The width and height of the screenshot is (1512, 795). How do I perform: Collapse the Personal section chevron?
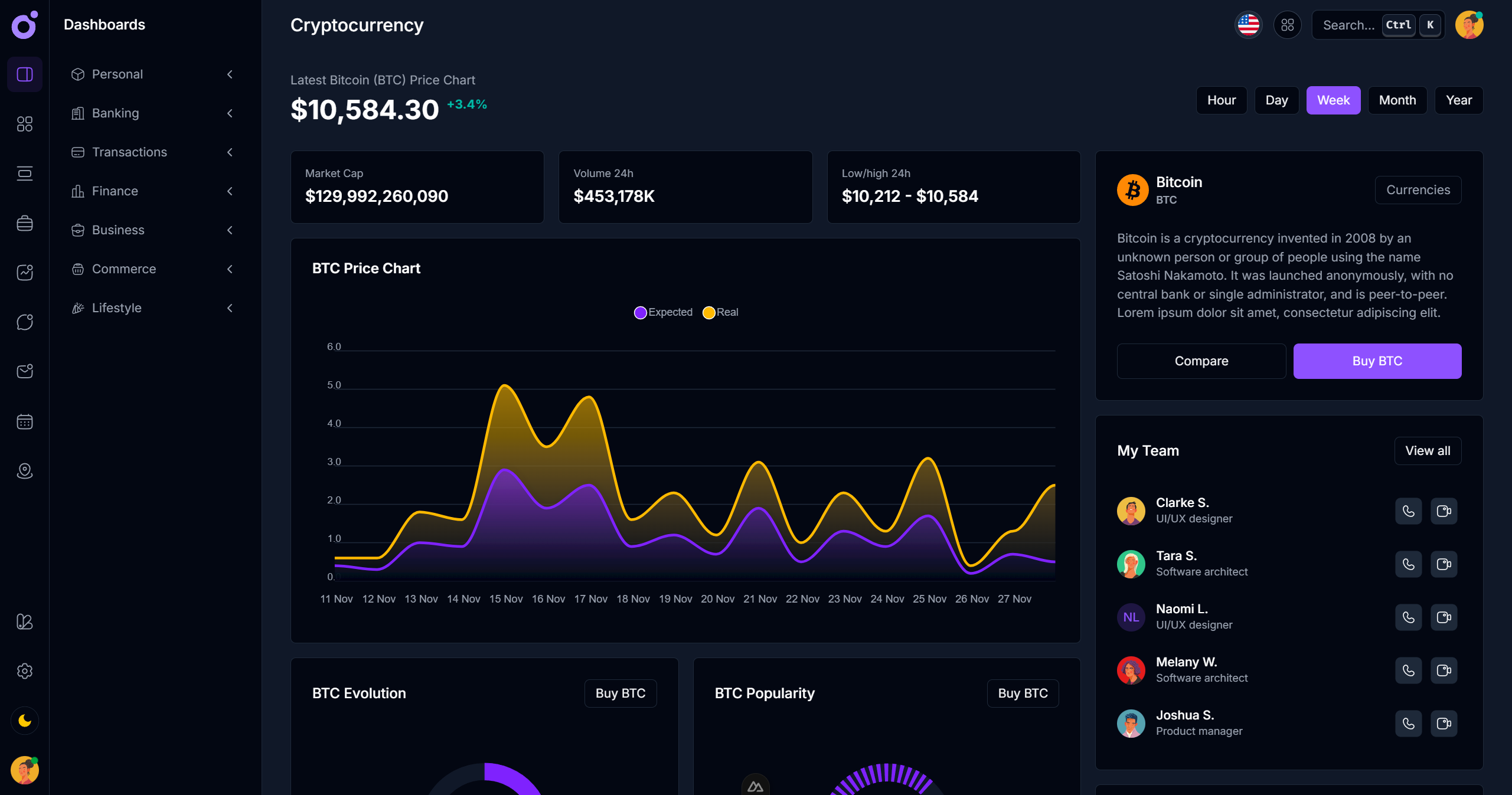230,74
